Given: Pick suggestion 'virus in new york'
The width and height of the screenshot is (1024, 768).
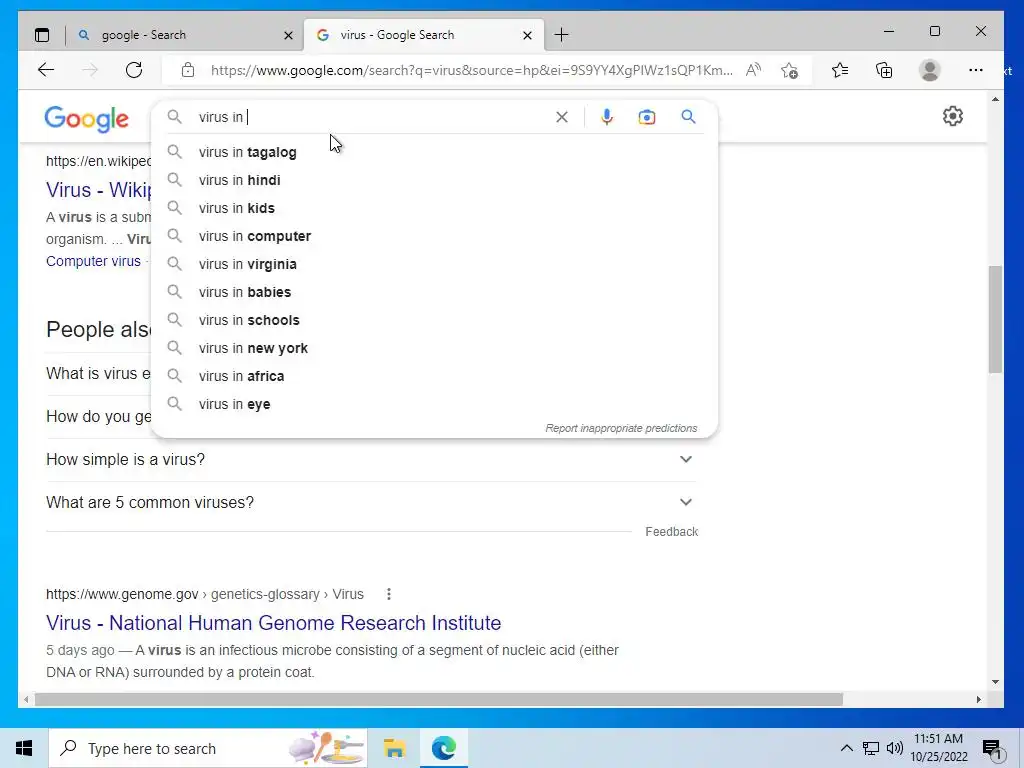Looking at the screenshot, I should click(434, 349).
